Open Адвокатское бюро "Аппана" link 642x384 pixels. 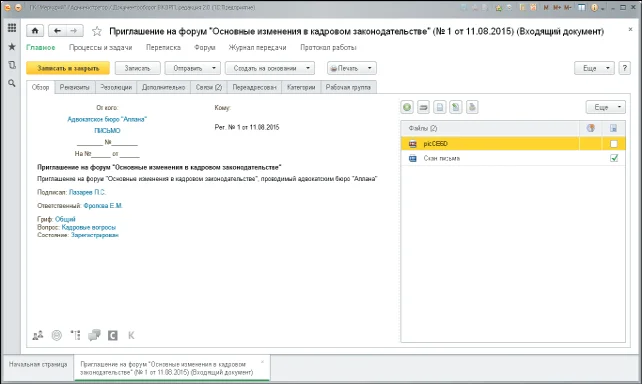pyautogui.click(x=107, y=119)
